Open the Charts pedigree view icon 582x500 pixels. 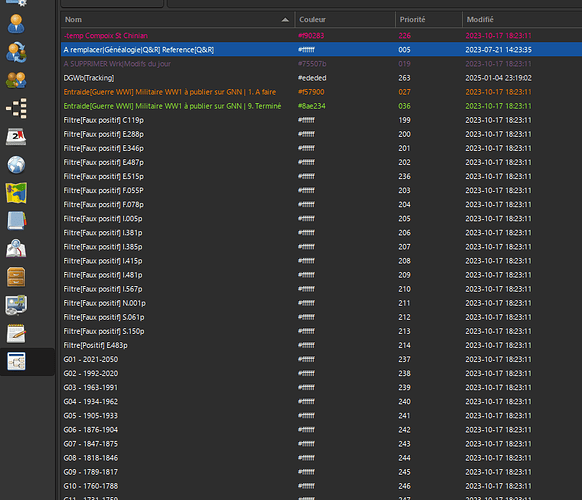(16, 108)
